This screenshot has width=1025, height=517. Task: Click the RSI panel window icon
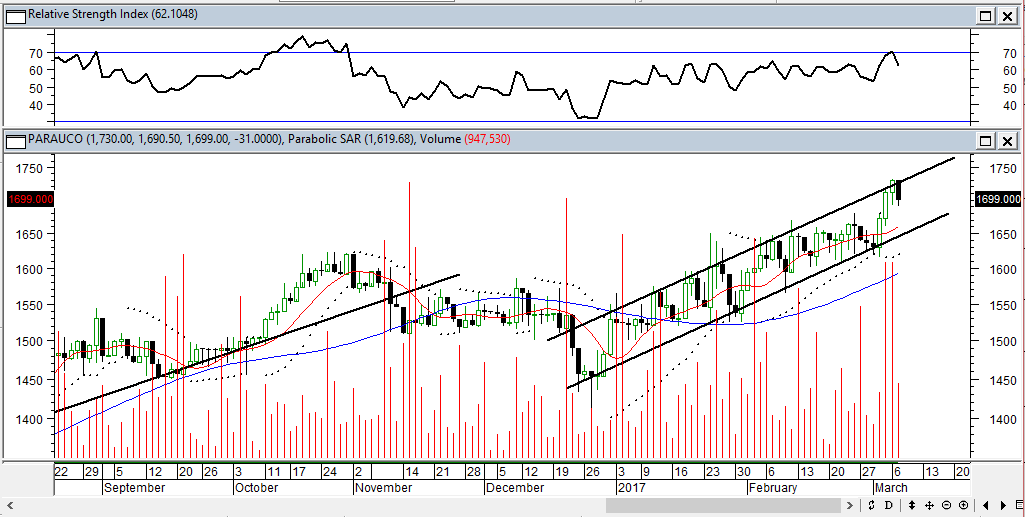[x=16, y=16]
